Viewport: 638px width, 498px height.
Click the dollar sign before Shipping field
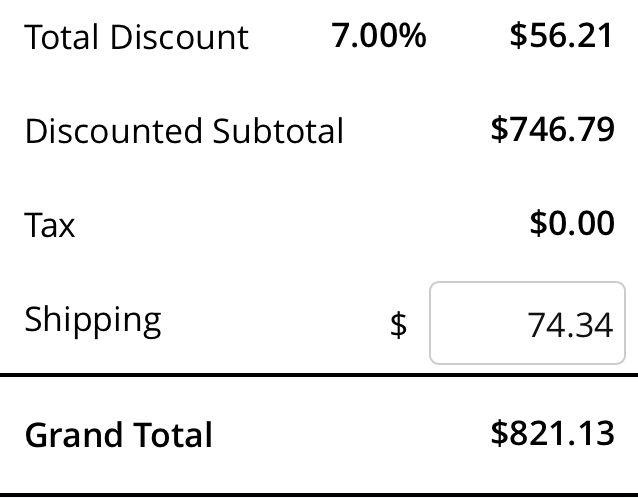(x=398, y=325)
